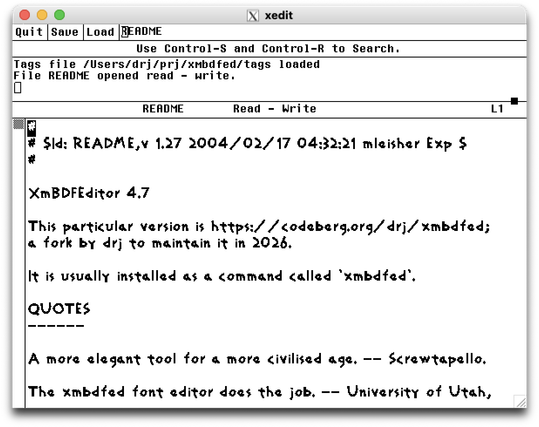
Task: Click the 'Use Control-S and Control-R to Search.' label
Action: pyautogui.click(x=268, y=48)
